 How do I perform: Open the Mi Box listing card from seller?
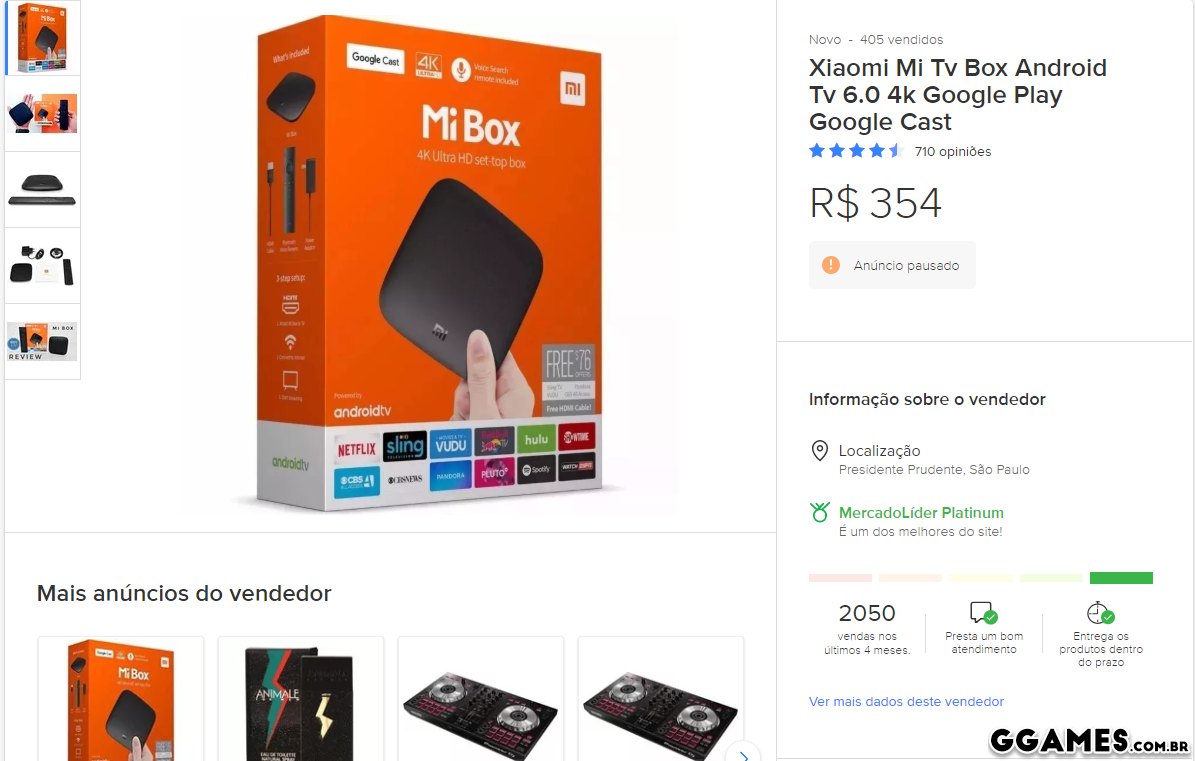pos(121,699)
